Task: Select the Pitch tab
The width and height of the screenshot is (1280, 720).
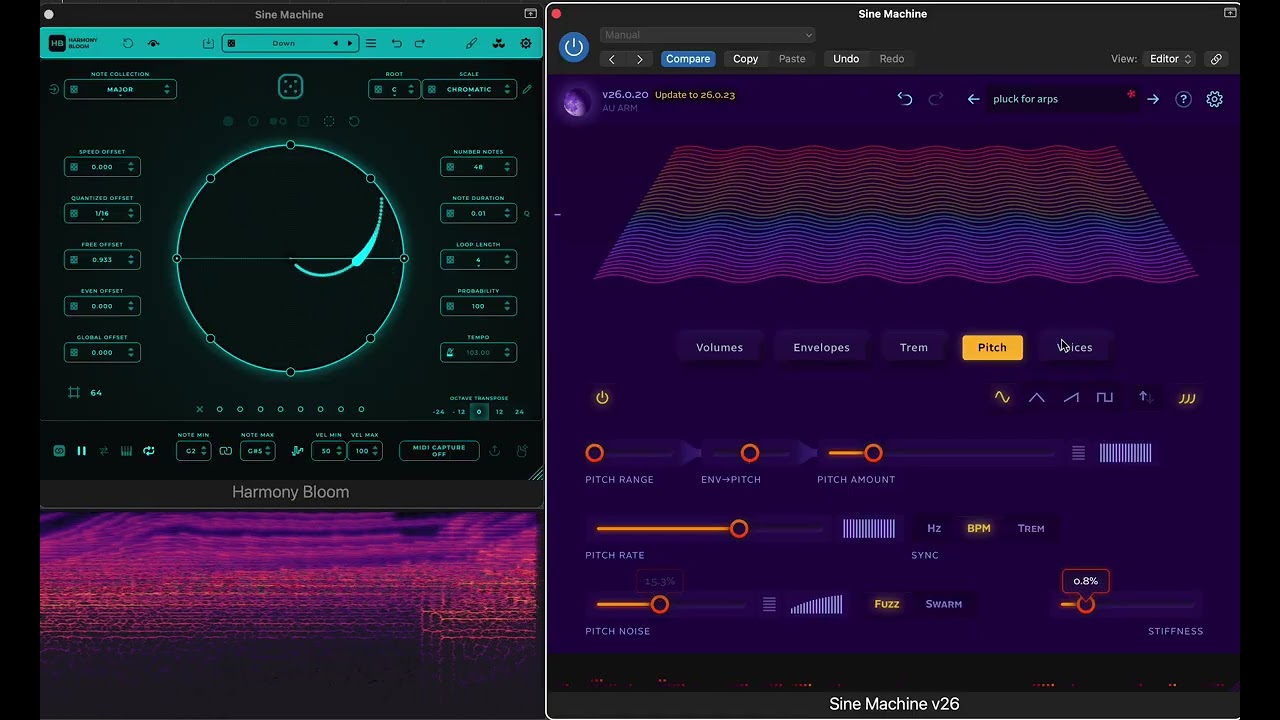Action: click(992, 347)
